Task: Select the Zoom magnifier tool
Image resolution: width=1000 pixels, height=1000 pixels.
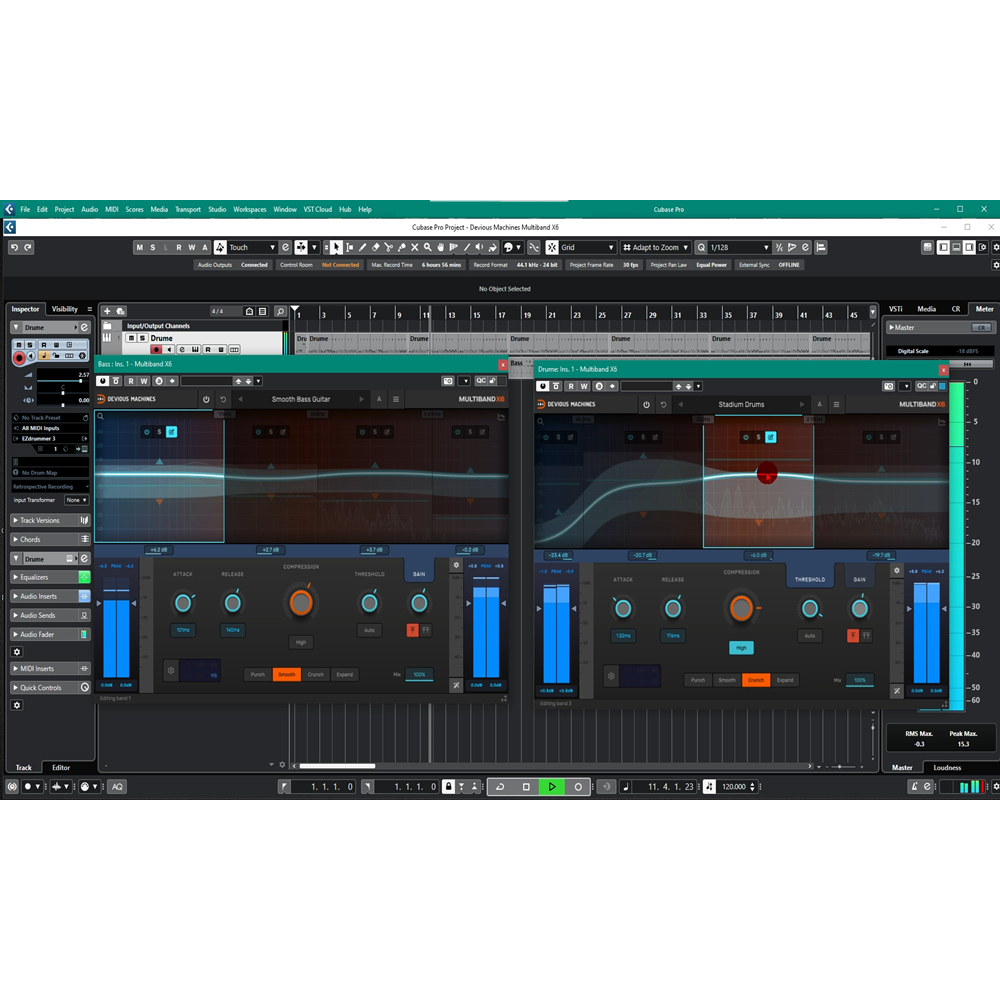Action: tap(427, 247)
